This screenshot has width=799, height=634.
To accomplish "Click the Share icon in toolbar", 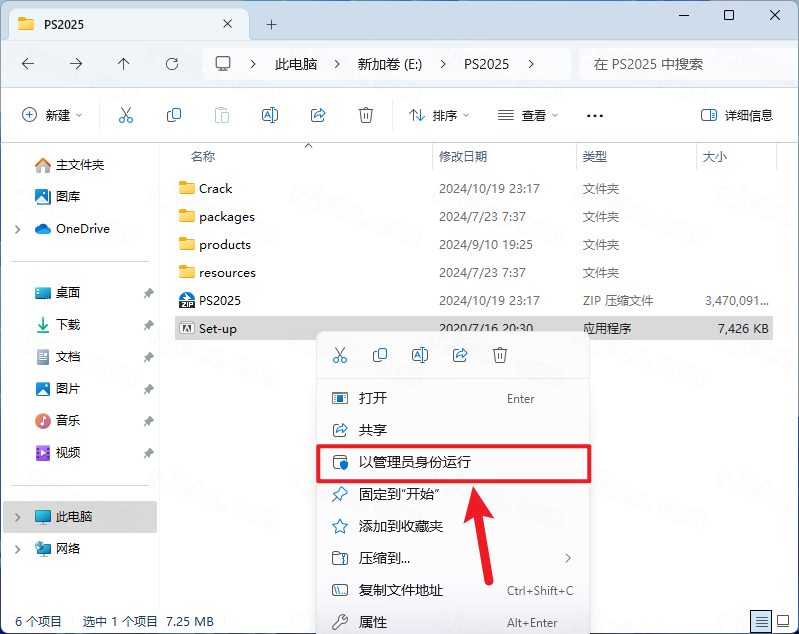I will pyautogui.click(x=318, y=115).
